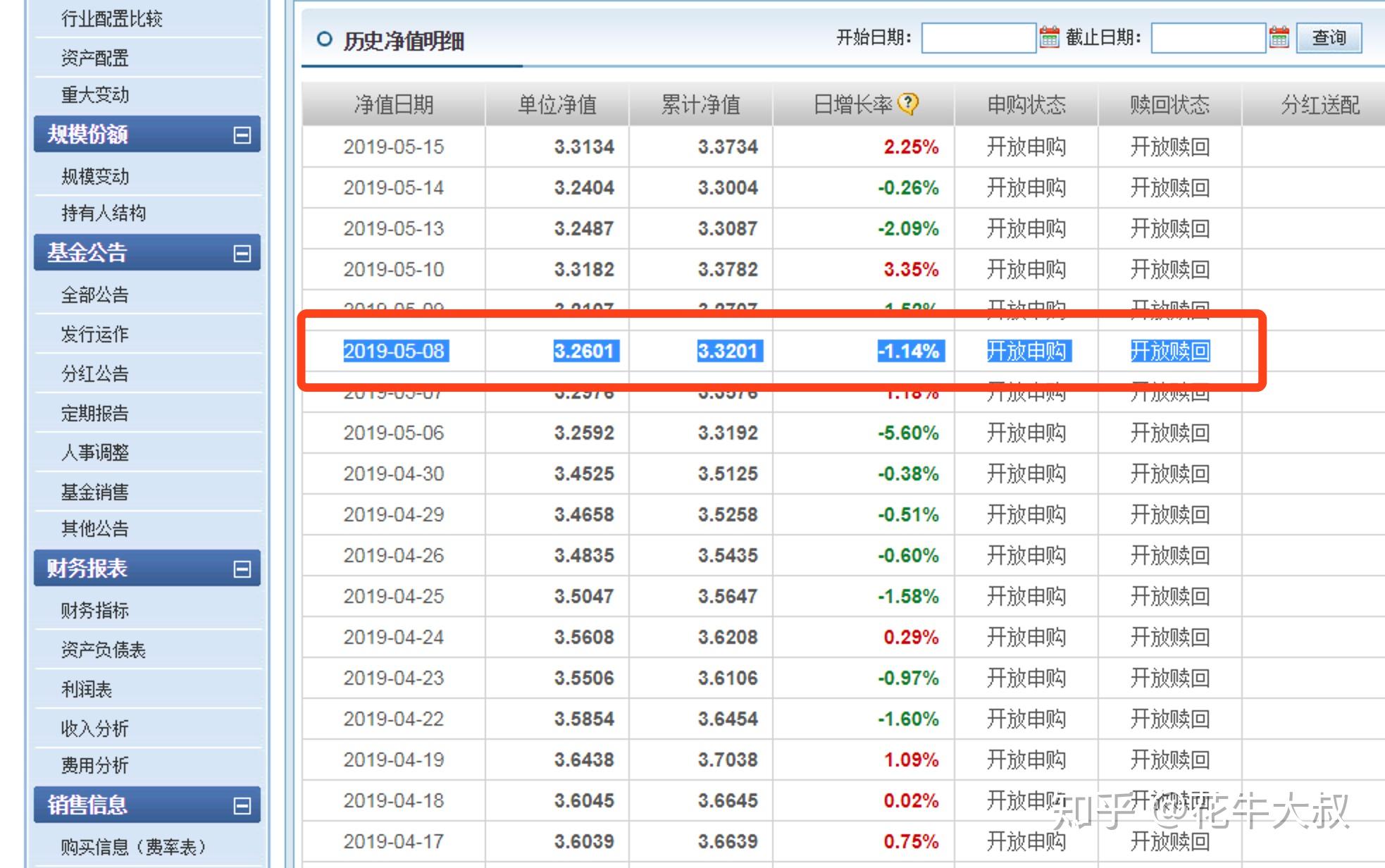The width and height of the screenshot is (1385, 868).
Task: Open 全部公告 in sidebar
Action: click(95, 294)
